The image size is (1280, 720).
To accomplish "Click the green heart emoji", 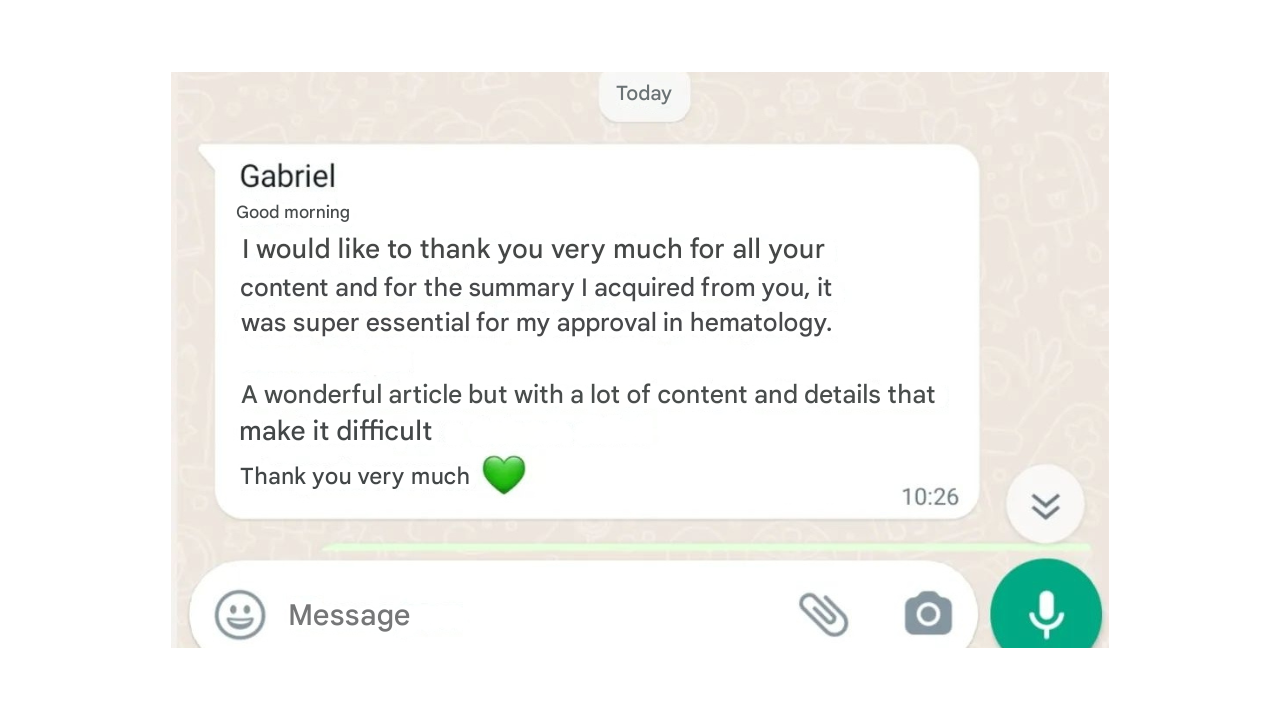I will [x=504, y=475].
